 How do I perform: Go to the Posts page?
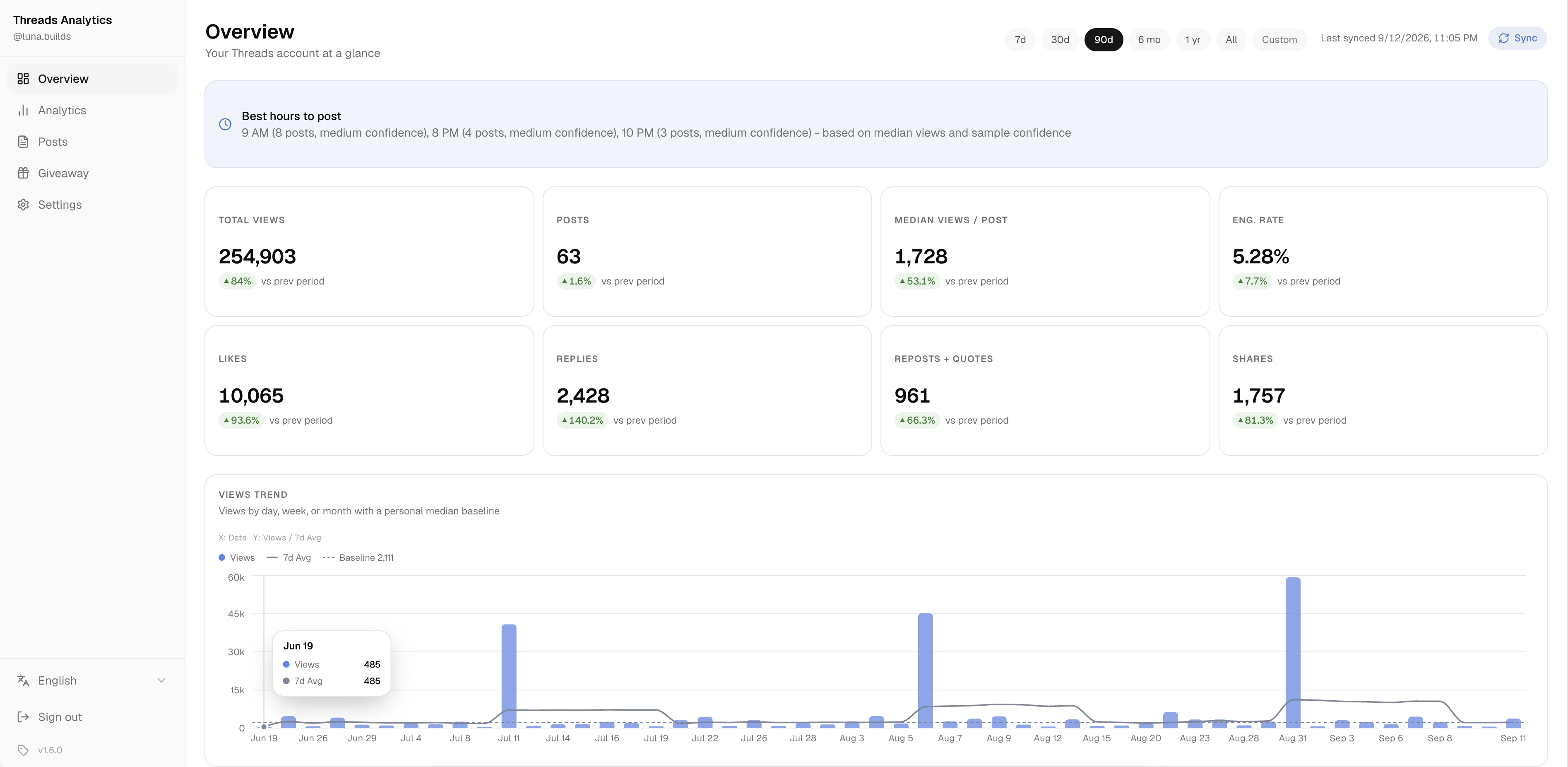click(x=93, y=142)
